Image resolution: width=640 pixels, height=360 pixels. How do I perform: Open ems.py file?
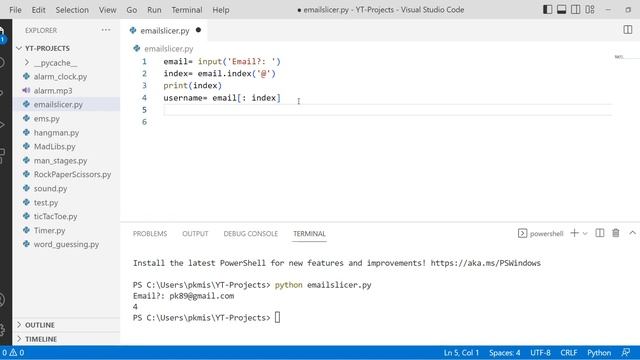(x=47, y=119)
